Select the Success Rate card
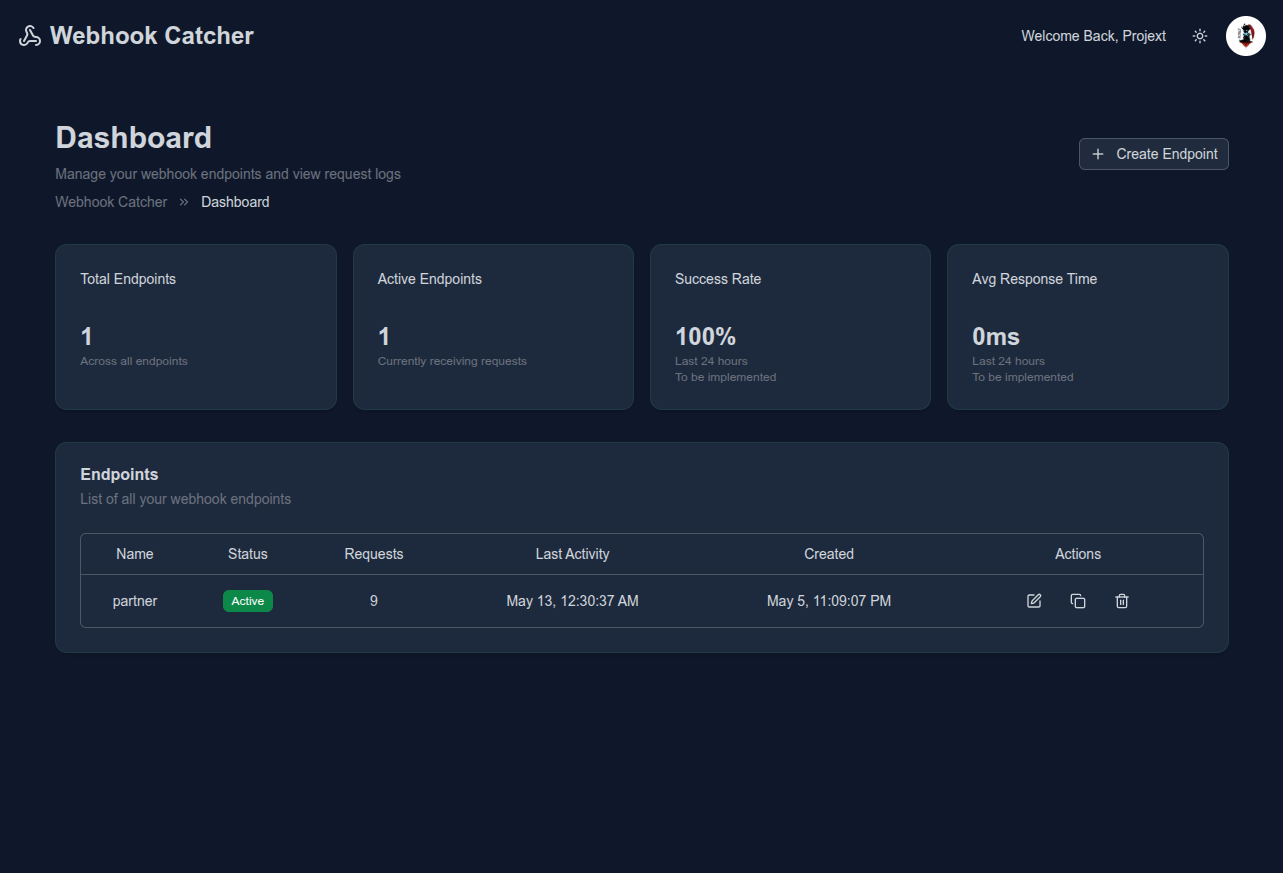 point(790,326)
